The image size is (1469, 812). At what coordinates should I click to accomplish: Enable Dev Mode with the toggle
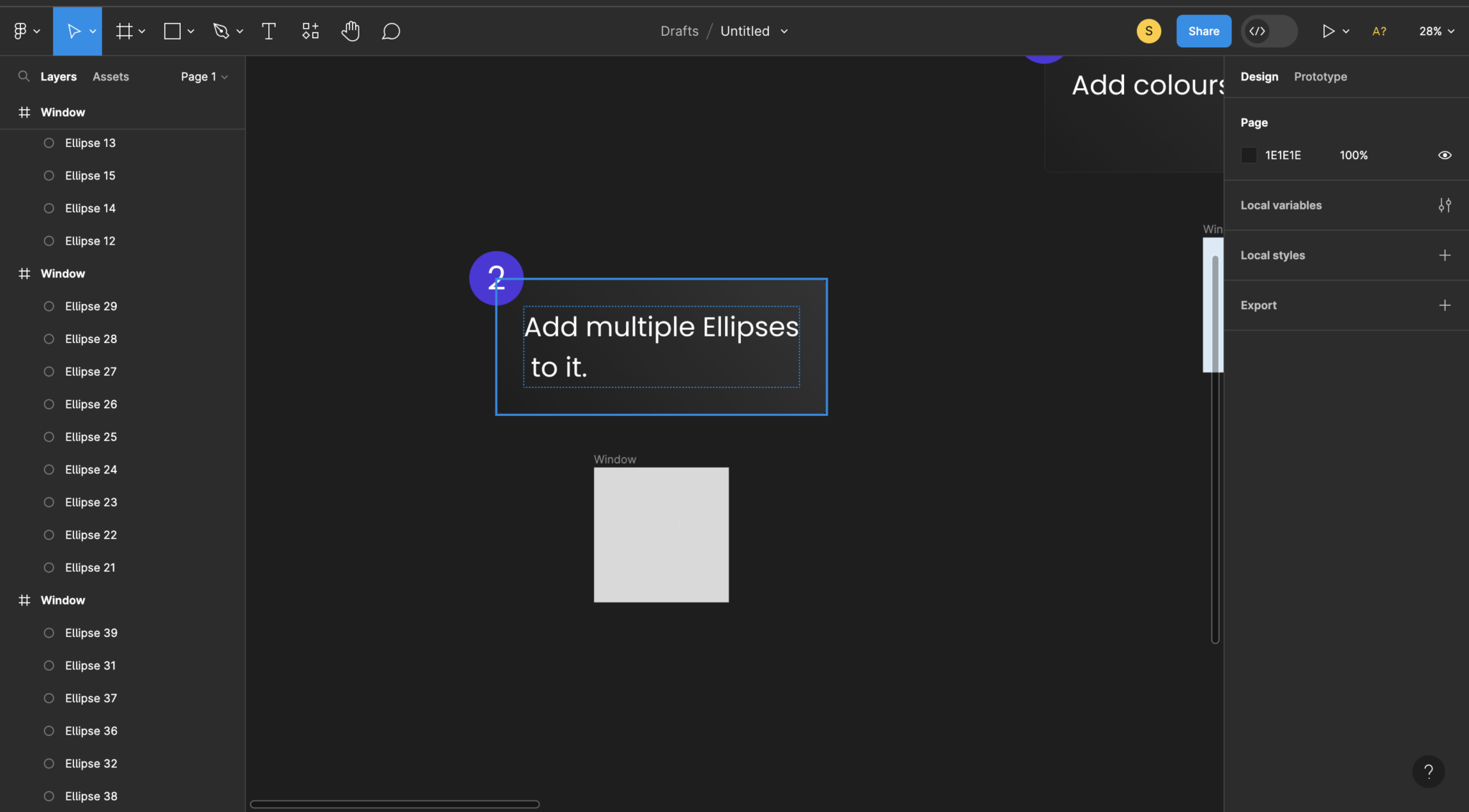pos(1268,31)
